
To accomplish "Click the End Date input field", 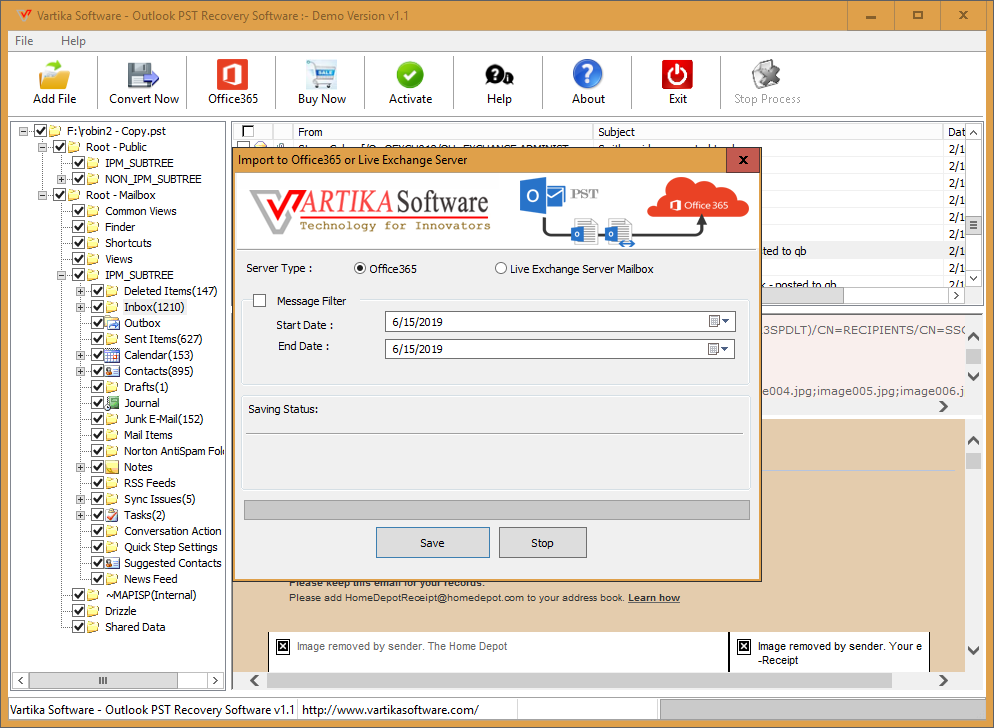I will [x=560, y=349].
